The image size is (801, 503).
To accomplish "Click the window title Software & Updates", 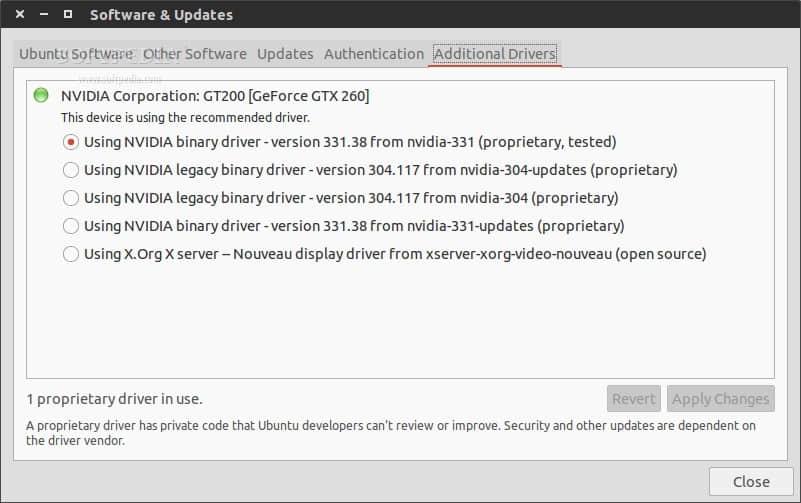I will point(161,15).
